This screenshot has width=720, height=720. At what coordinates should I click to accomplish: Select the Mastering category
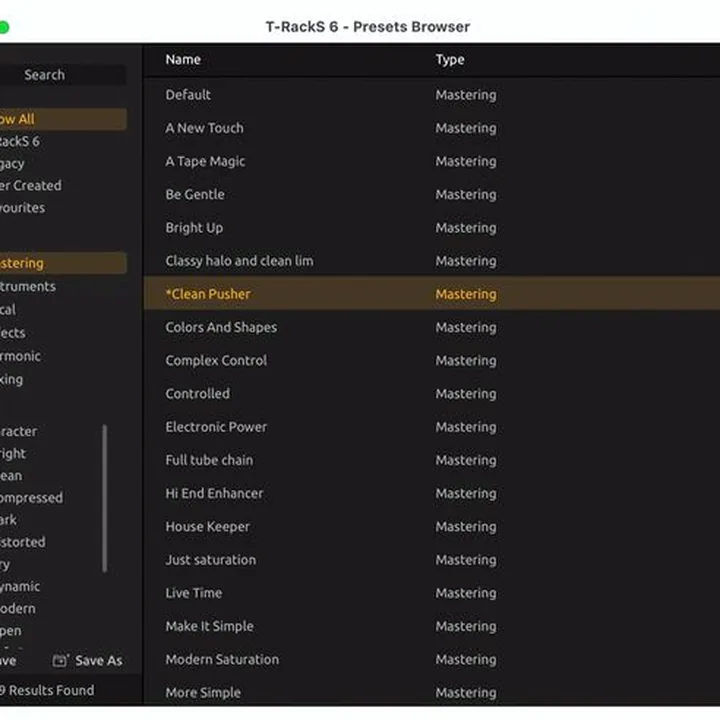click(63, 263)
